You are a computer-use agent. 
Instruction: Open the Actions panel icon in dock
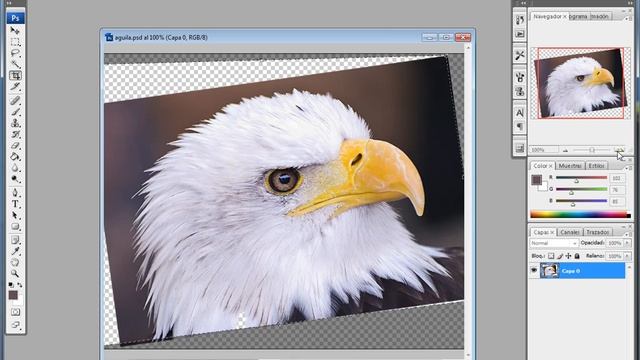[x=520, y=34]
